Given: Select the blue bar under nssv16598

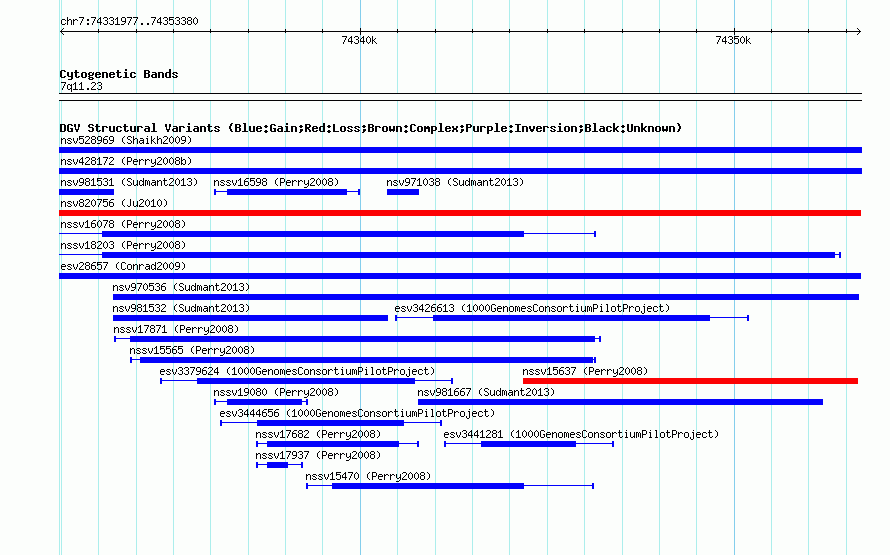Looking at the screenshot, I should pos(287,192).
